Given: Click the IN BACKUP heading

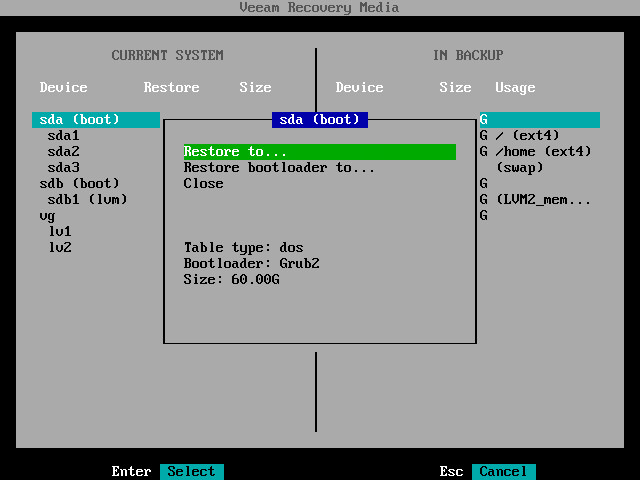Looking at the screenshot, I should (468, 55).
